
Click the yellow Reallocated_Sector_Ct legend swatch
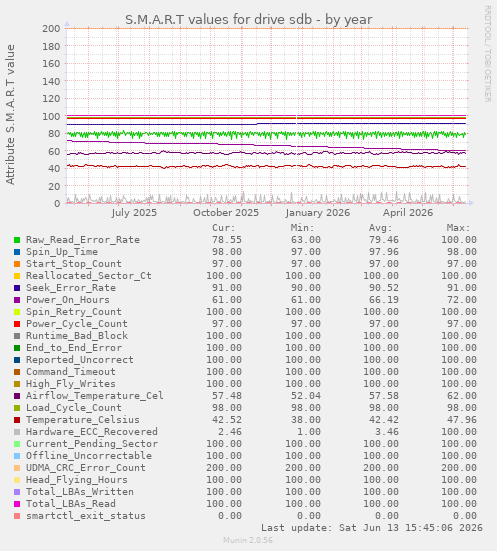point(17,276)
